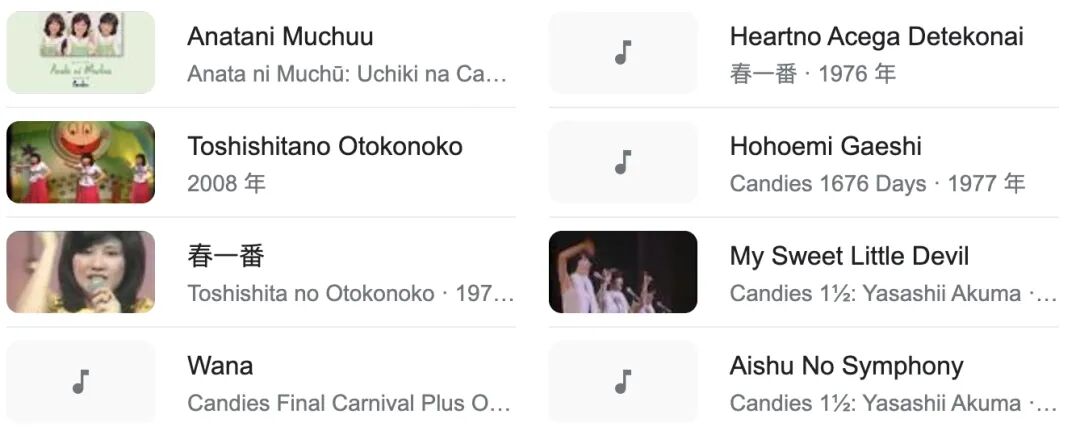
Task: Click thumbnail of singer next to 春一番 title
Action: coord(81,272)
